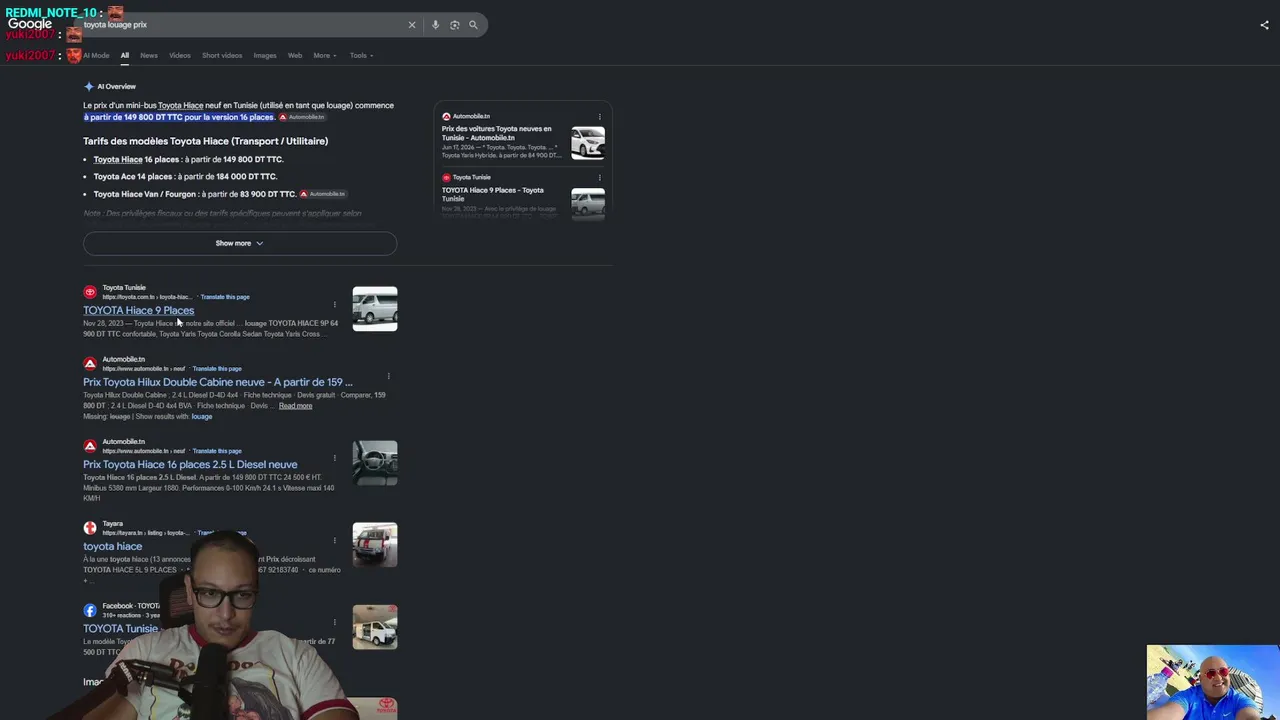
Task: Click the Toyota Tunisie favicon in first result
Action: pyautogui.click(x=90, y=292)
